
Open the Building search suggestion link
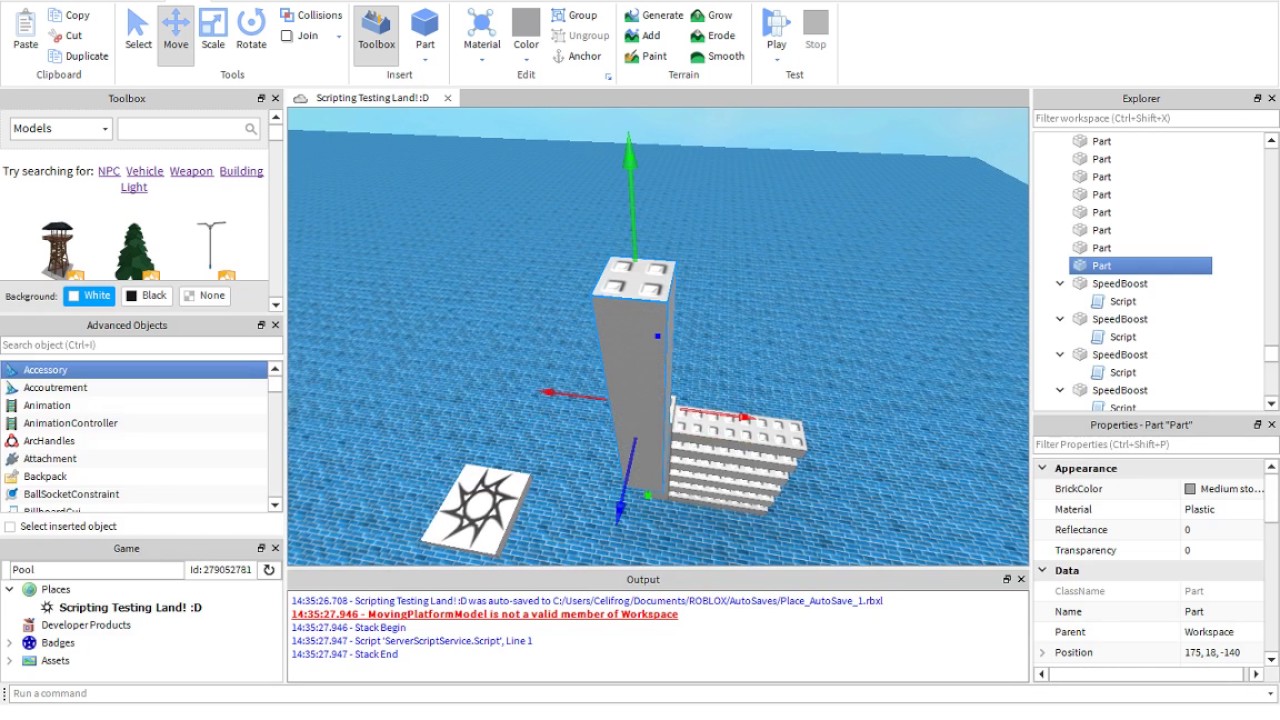[x=241, y=171]
